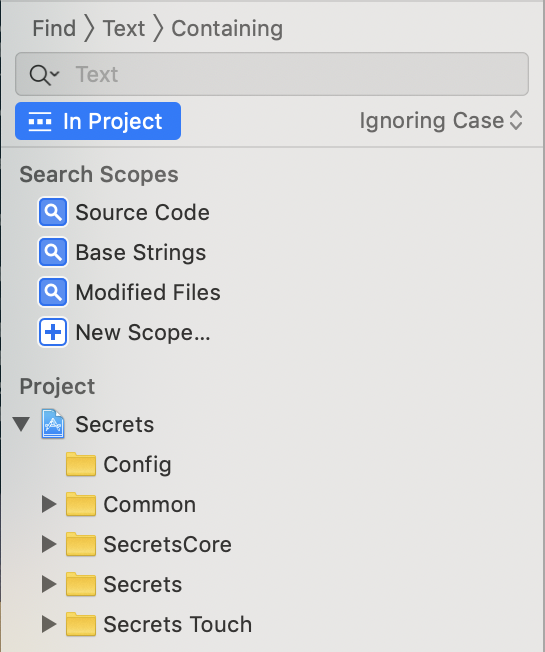Click the New Scope plus icon
The width and height of the screenshot is (545, 652).
point(53,332)
